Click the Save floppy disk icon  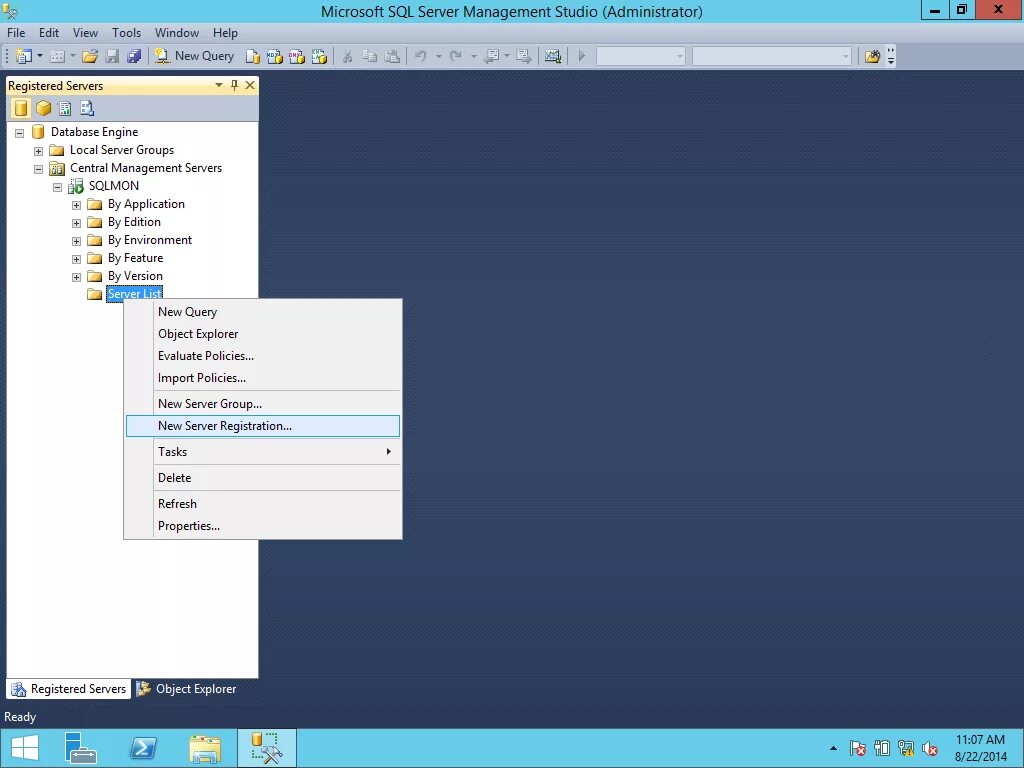(x=112, y=56)
